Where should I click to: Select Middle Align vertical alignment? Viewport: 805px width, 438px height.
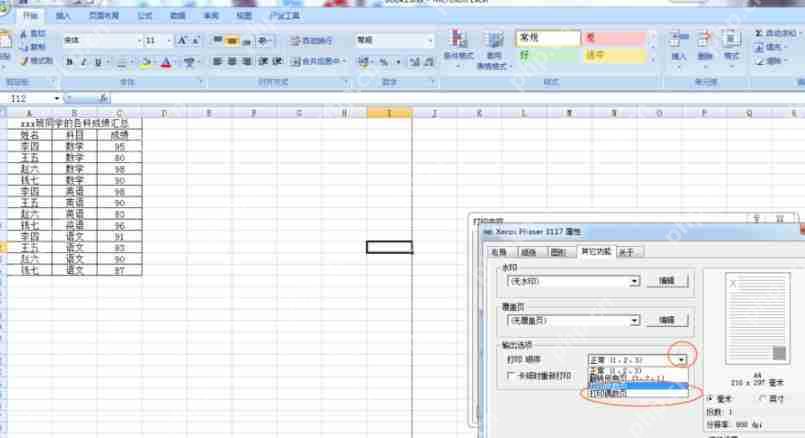click(x=232, y=40)
